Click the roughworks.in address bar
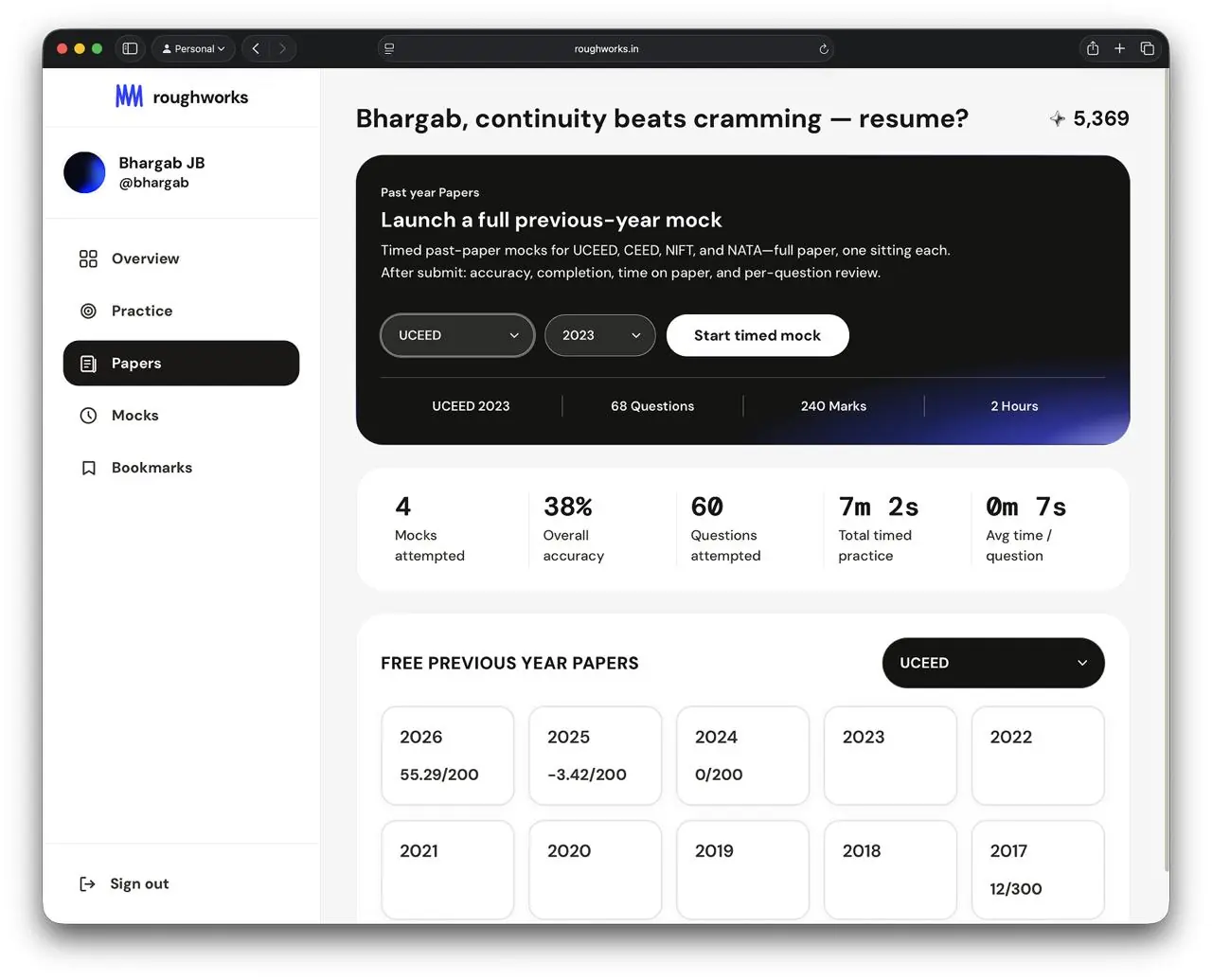 point(606,48)
